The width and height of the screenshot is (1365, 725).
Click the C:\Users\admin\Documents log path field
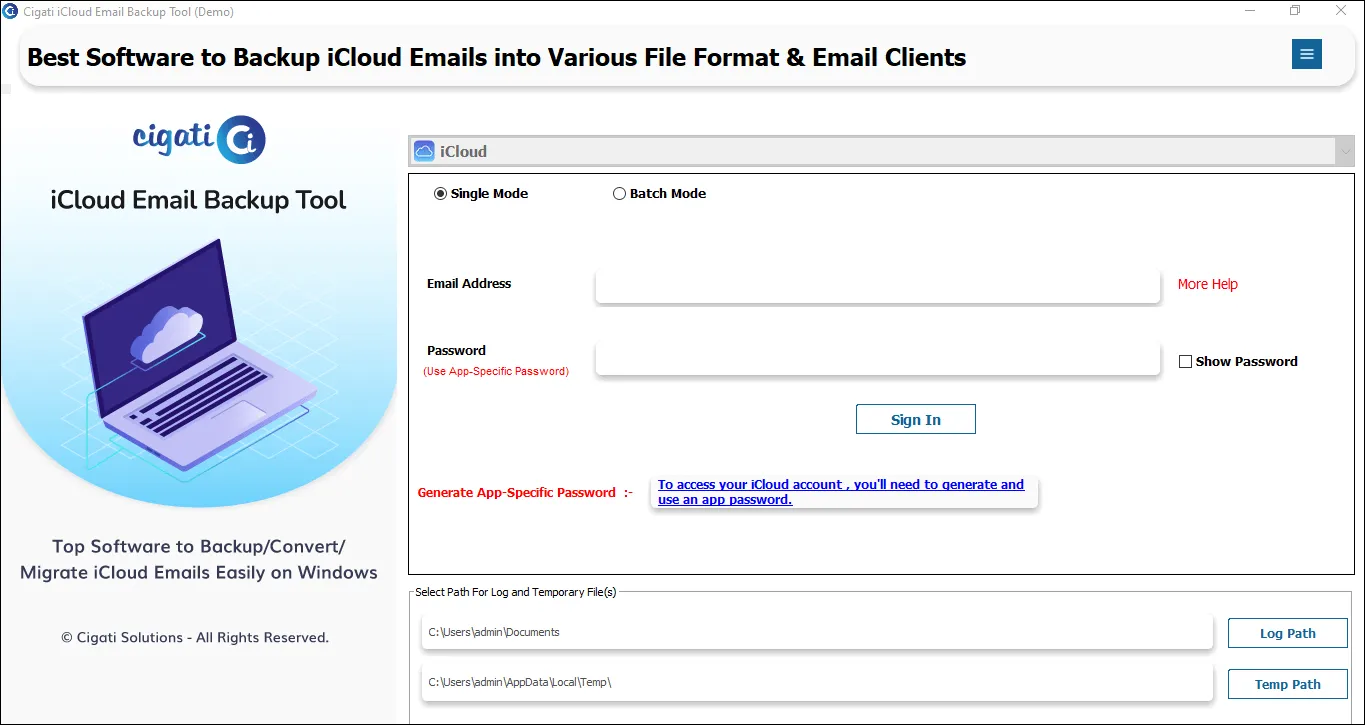coord(817,632)
